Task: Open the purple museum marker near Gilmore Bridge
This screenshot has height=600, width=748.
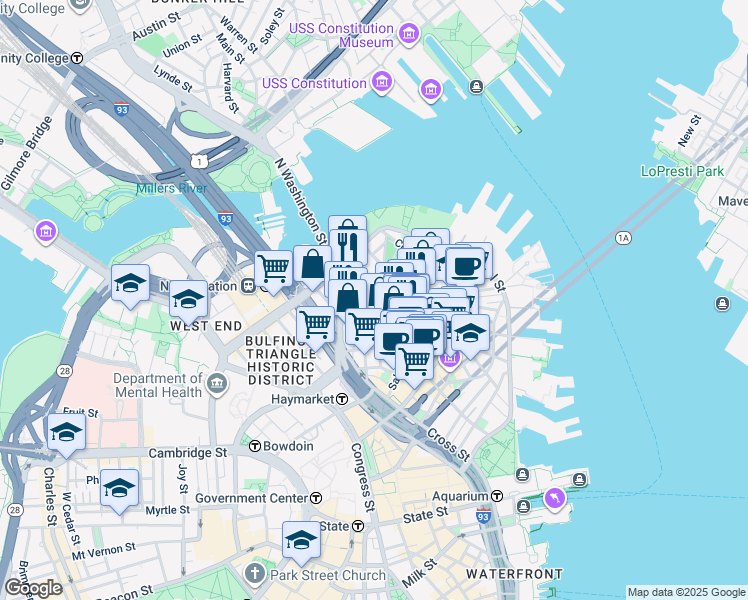Action: [46, 232]
